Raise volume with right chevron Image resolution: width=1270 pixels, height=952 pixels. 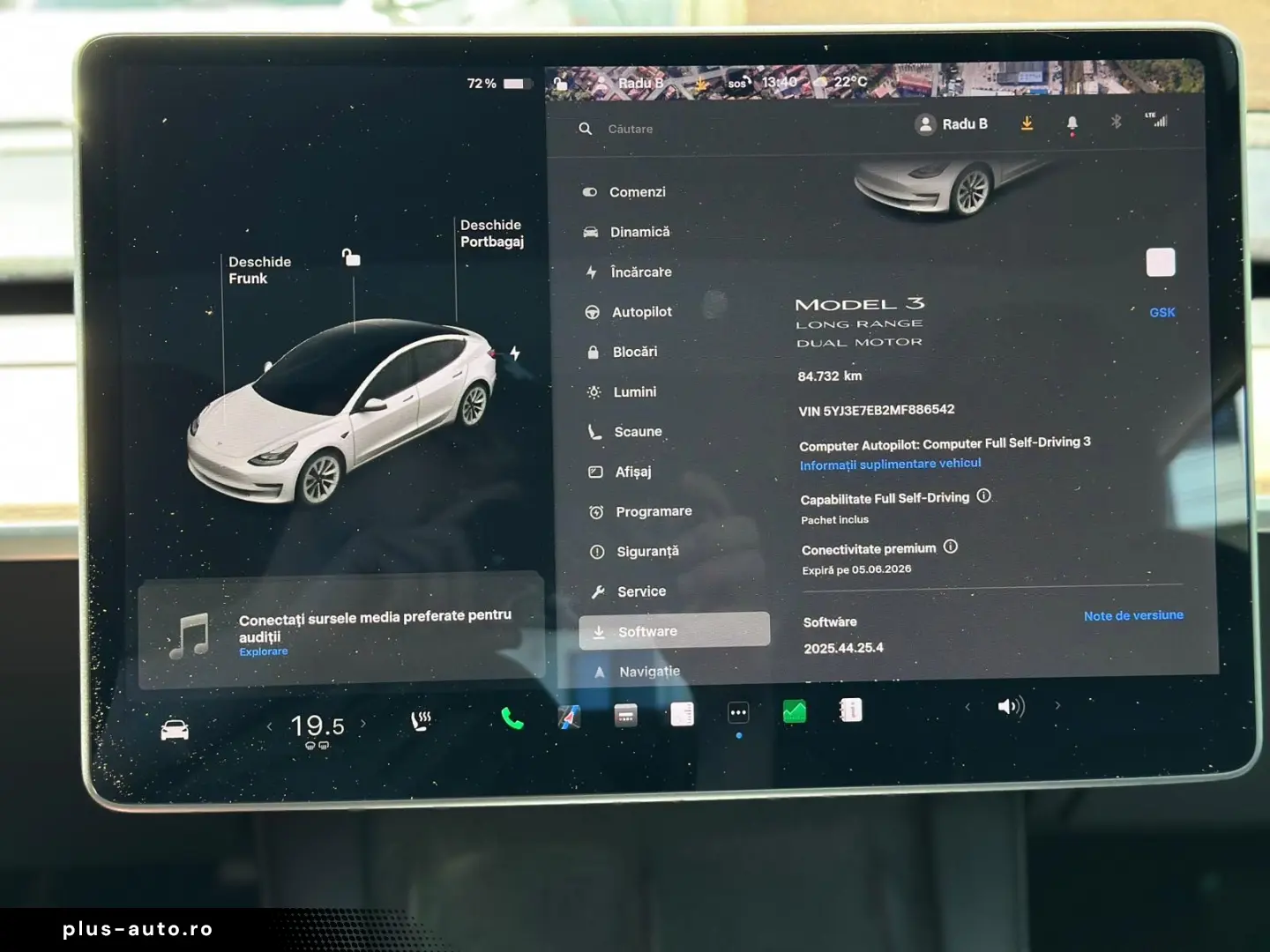coord(1057,705)
